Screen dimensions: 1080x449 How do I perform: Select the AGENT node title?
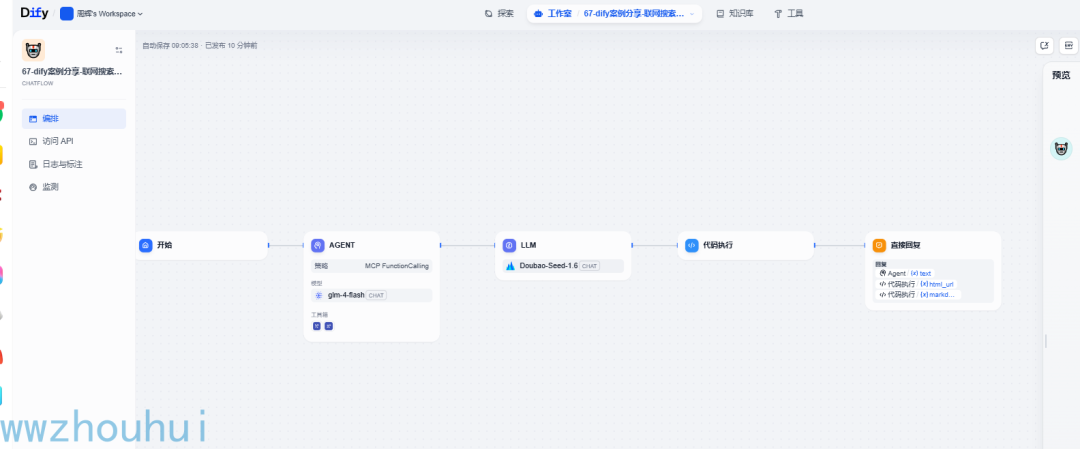pyautogui.click(x=342, y=245)
